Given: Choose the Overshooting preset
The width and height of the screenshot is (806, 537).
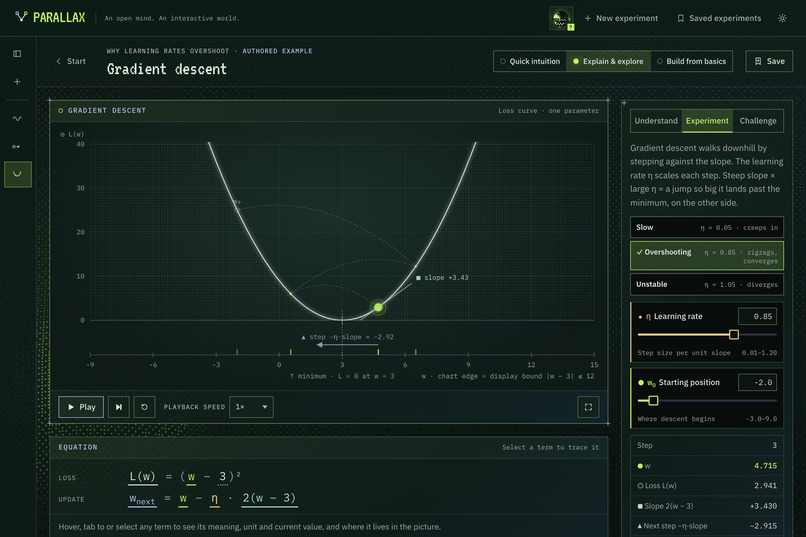Looking at the screenshot, I should [x=707, y=256].
